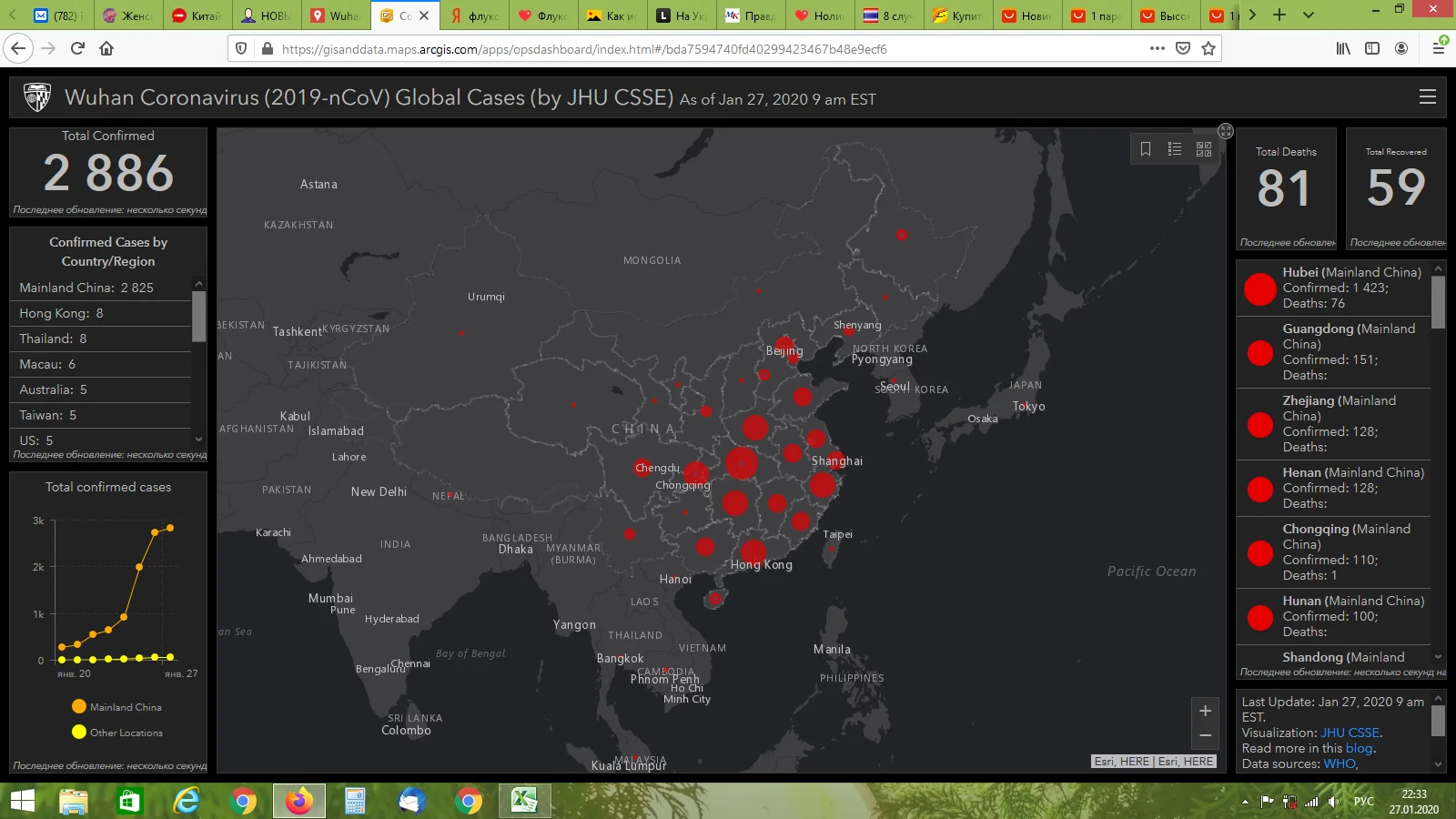Viewport: 1456px width, 819px height.
Task: Click the JHU shield logo
Action: coord(37,97)
